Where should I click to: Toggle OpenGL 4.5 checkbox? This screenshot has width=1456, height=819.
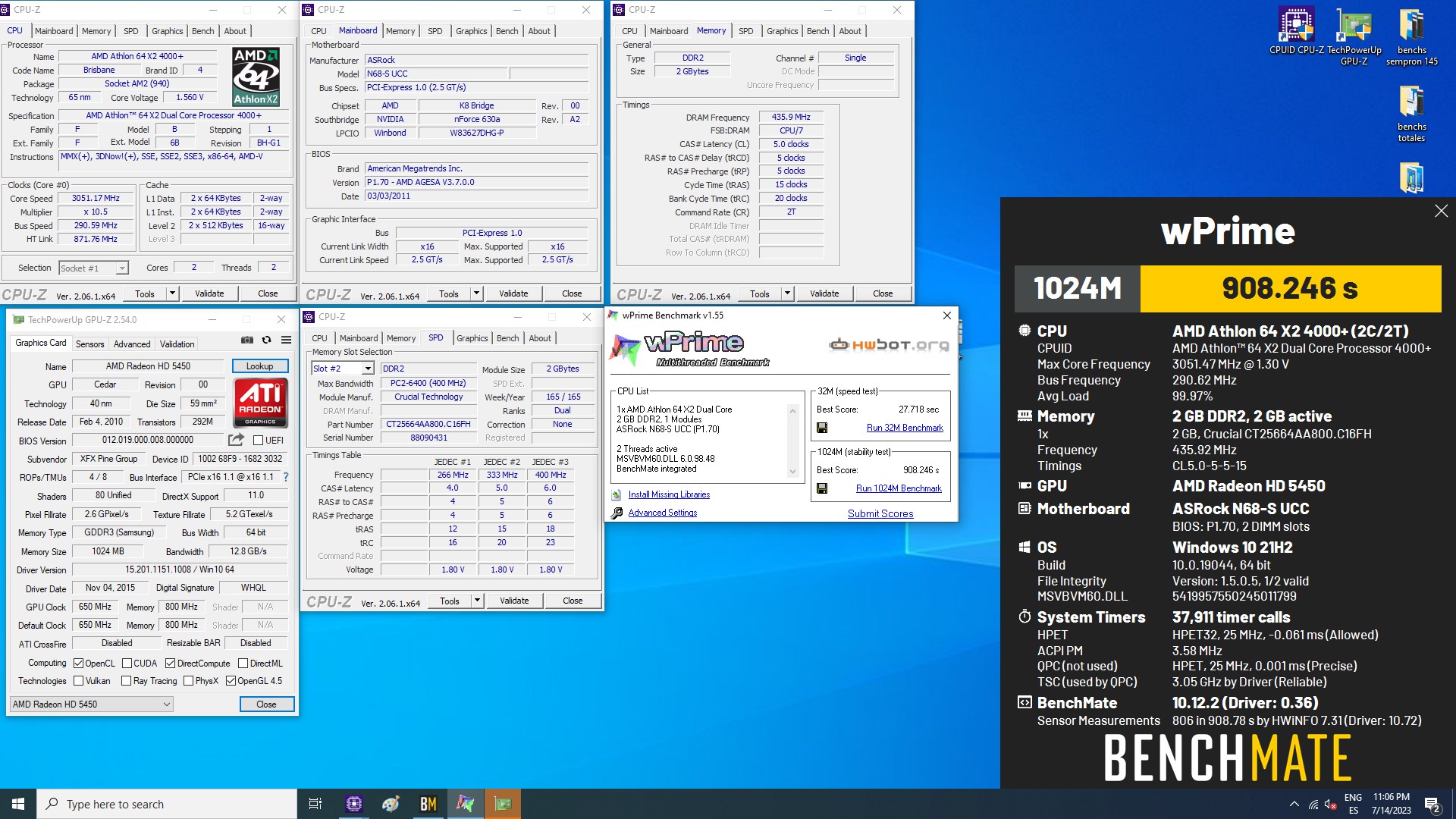231,681
